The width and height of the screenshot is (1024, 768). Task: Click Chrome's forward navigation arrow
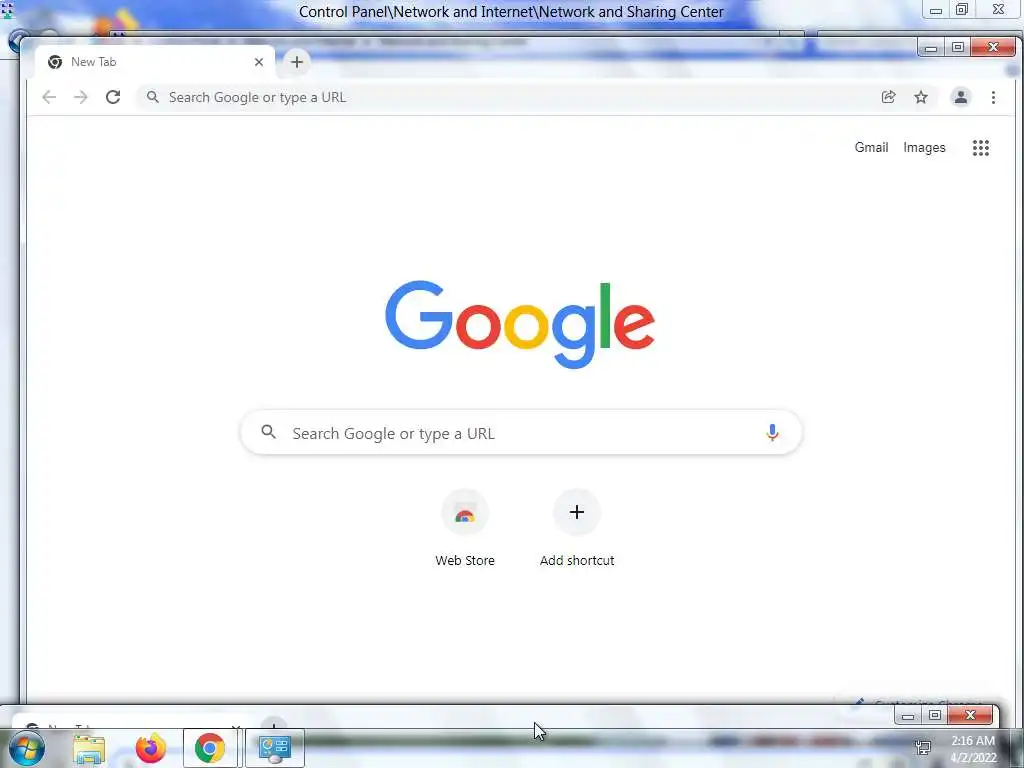80,97
